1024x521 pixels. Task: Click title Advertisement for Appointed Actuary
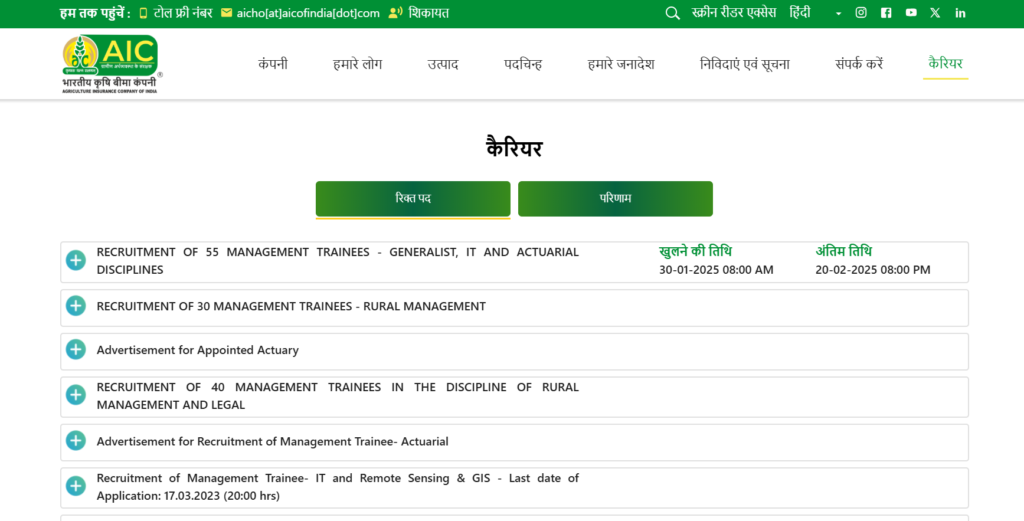[x=197, y=350]
